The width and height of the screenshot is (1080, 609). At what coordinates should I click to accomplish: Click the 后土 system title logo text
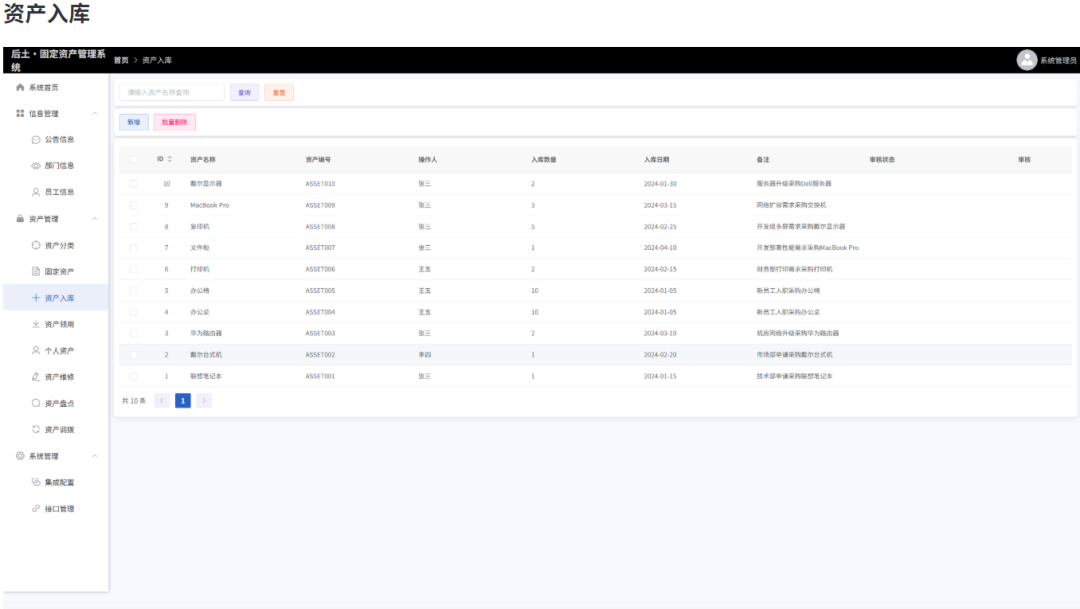click(x=59, y=61)
